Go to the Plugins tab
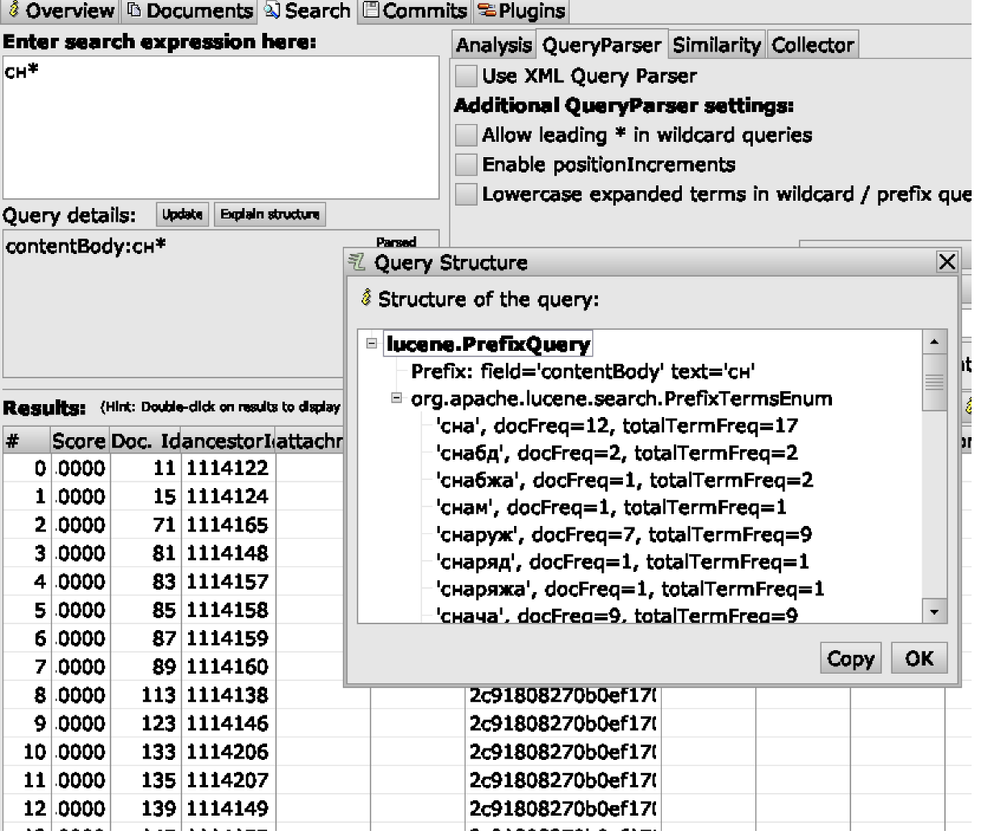Viewport: 999px width, 834px height. click(521, 11)
